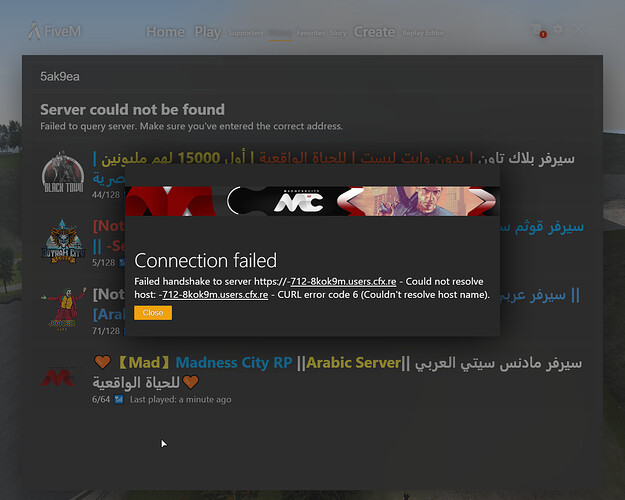Click the blue flag icon beside 6/64
Viewport: 625px width, 500px height.
(119, 399)
